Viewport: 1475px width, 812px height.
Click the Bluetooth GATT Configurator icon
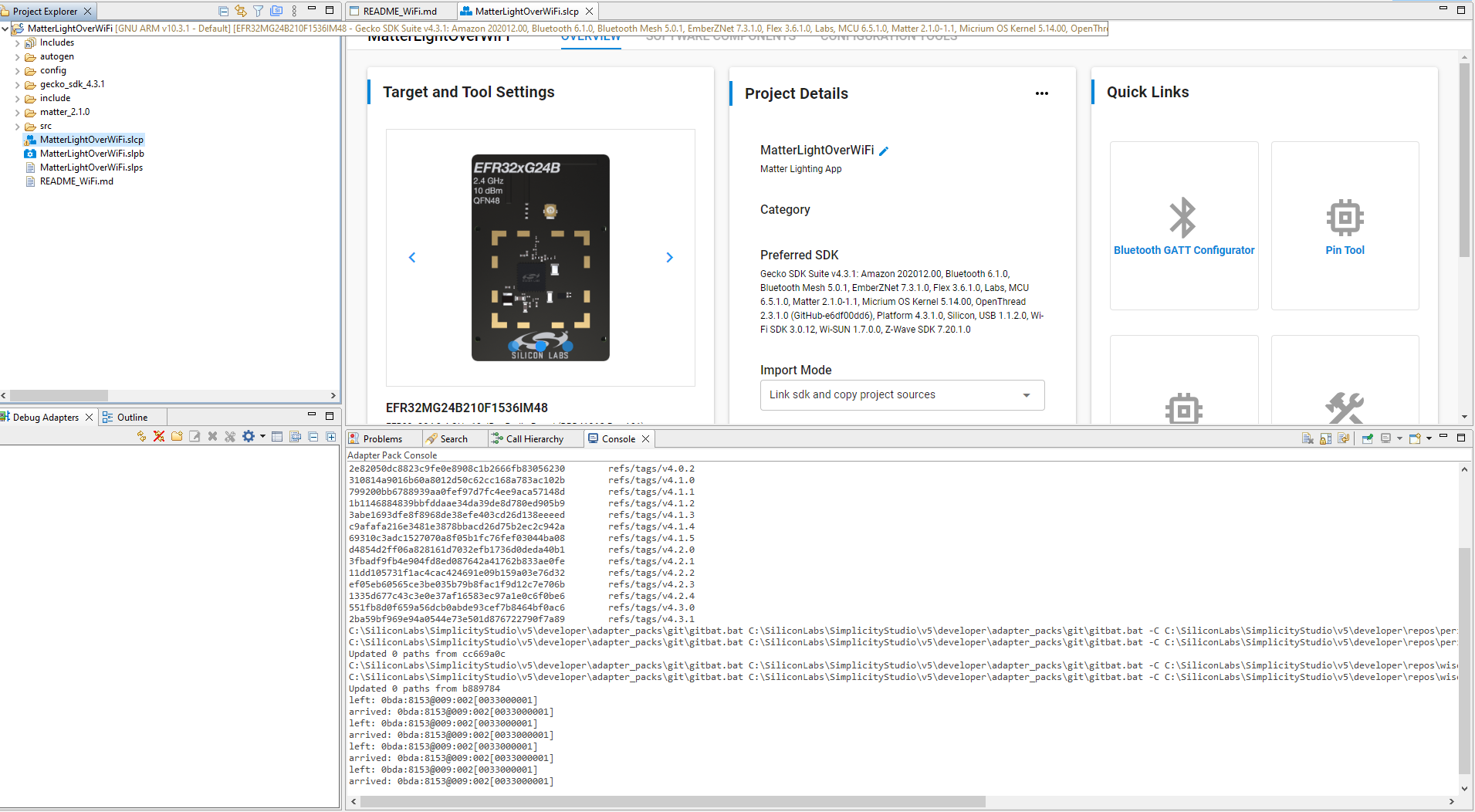pyautogui.click(x=1183, y=218)
